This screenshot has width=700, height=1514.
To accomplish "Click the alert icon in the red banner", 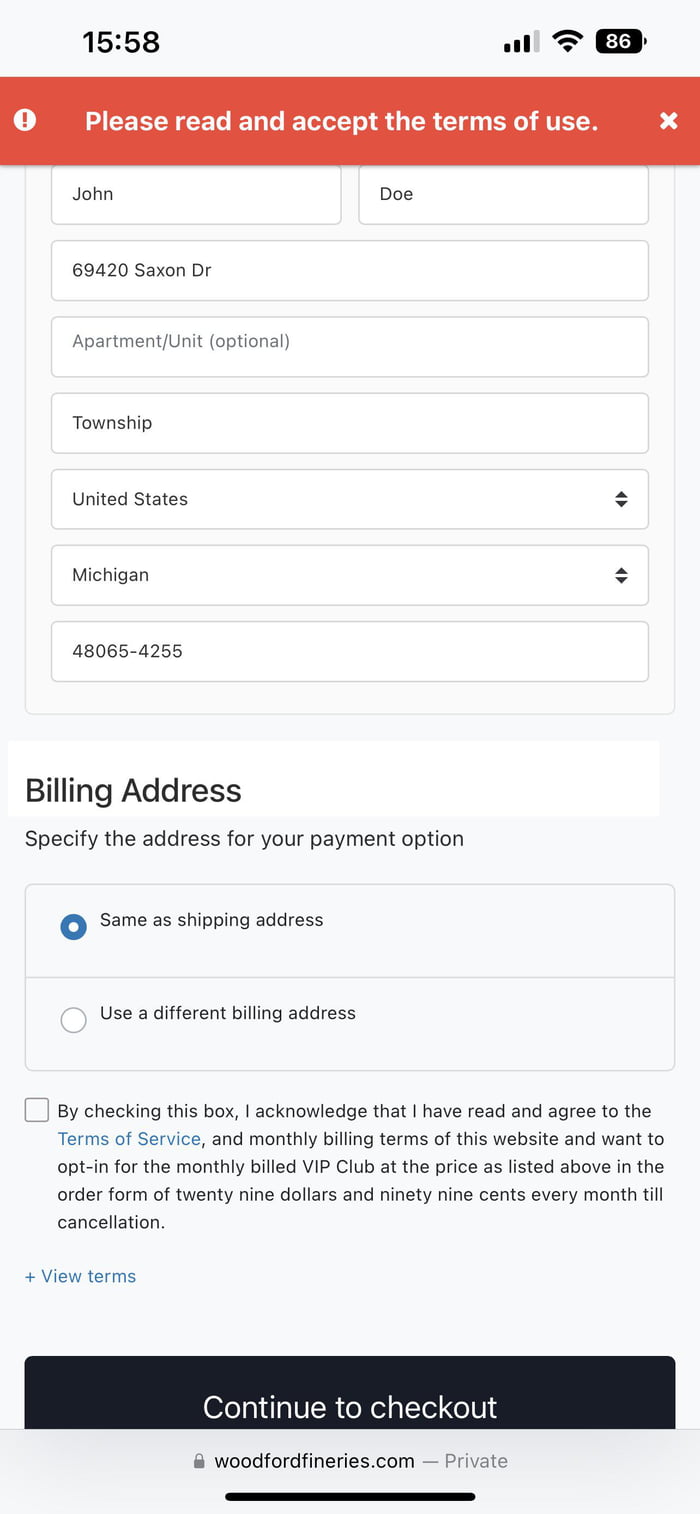I will pyautogui.click(x=26, y=120).
